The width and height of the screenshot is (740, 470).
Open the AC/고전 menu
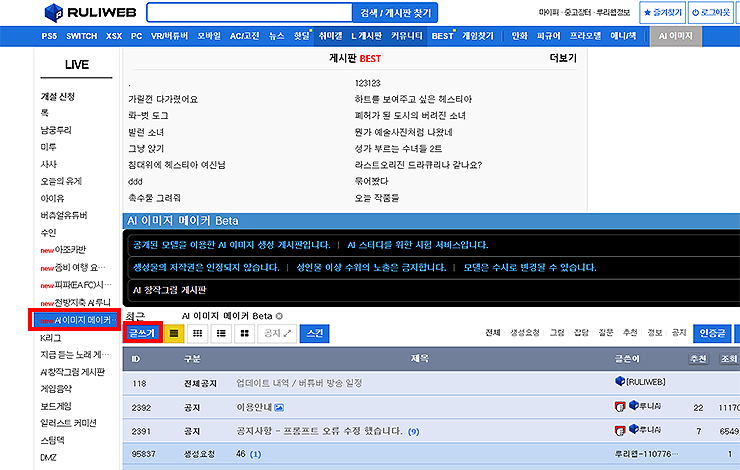point(244,36)
